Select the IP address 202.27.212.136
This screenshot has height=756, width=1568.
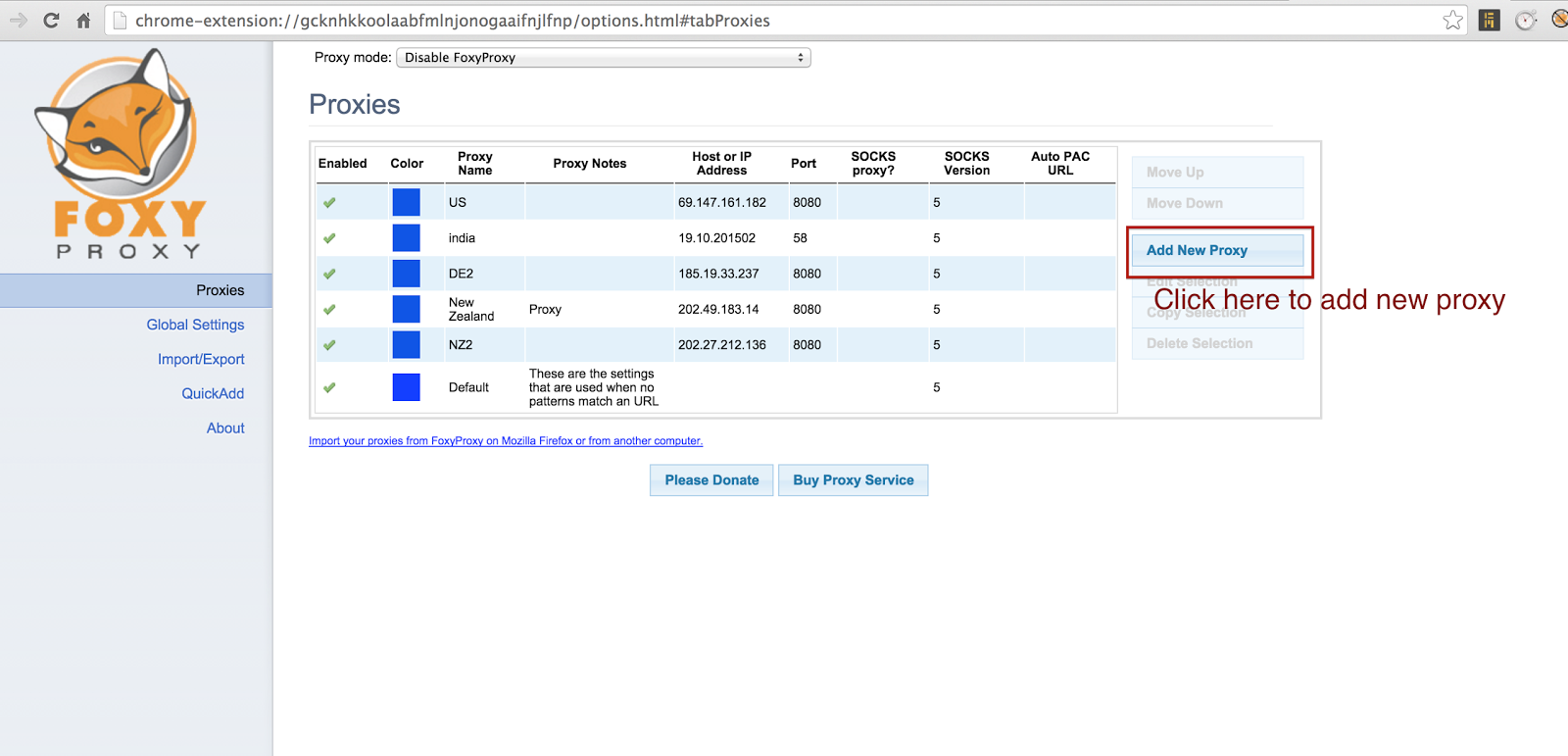(x=722, y=345)
